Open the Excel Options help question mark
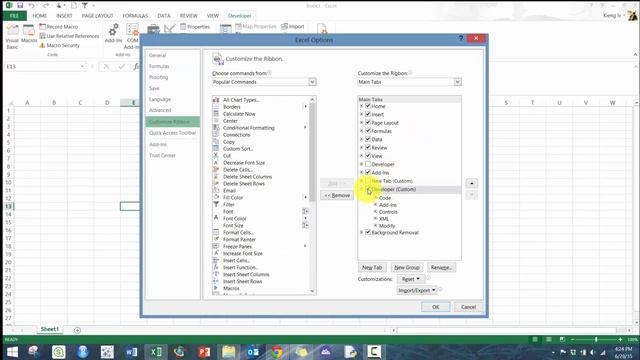Image resolution: width=640 pixels, height=360 pixels. 461,38
